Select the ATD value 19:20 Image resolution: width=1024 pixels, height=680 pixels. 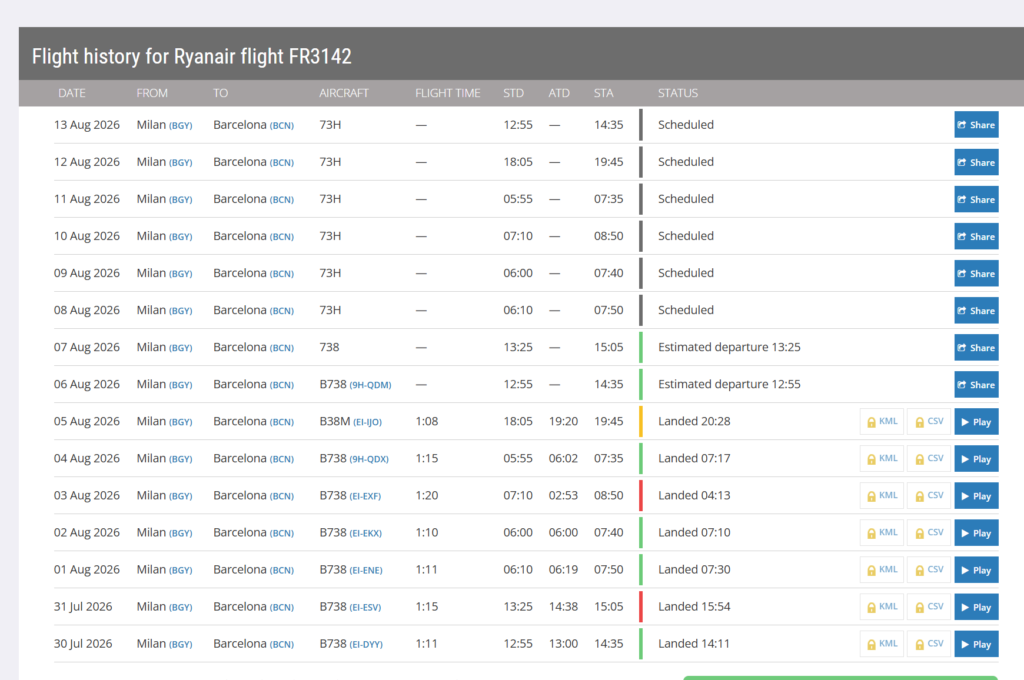tap(563, 421)
